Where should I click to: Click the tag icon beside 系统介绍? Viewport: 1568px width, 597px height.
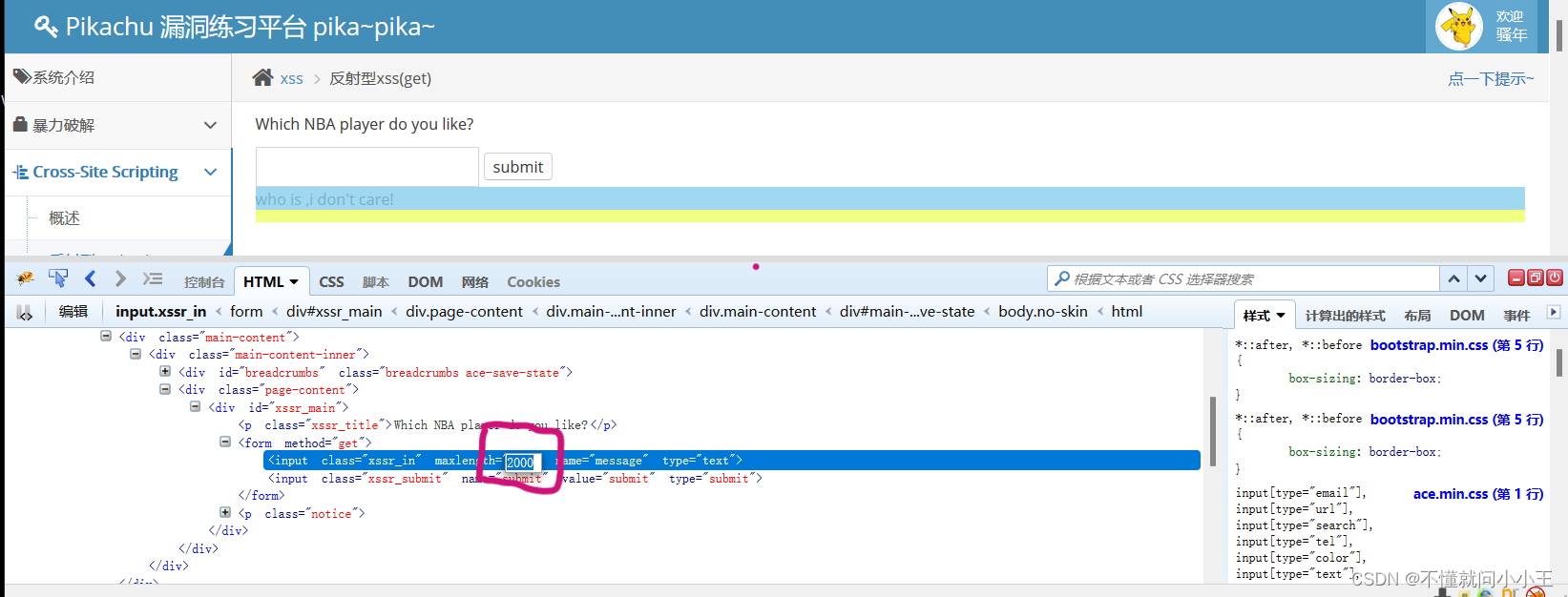[x=21, y=76]
